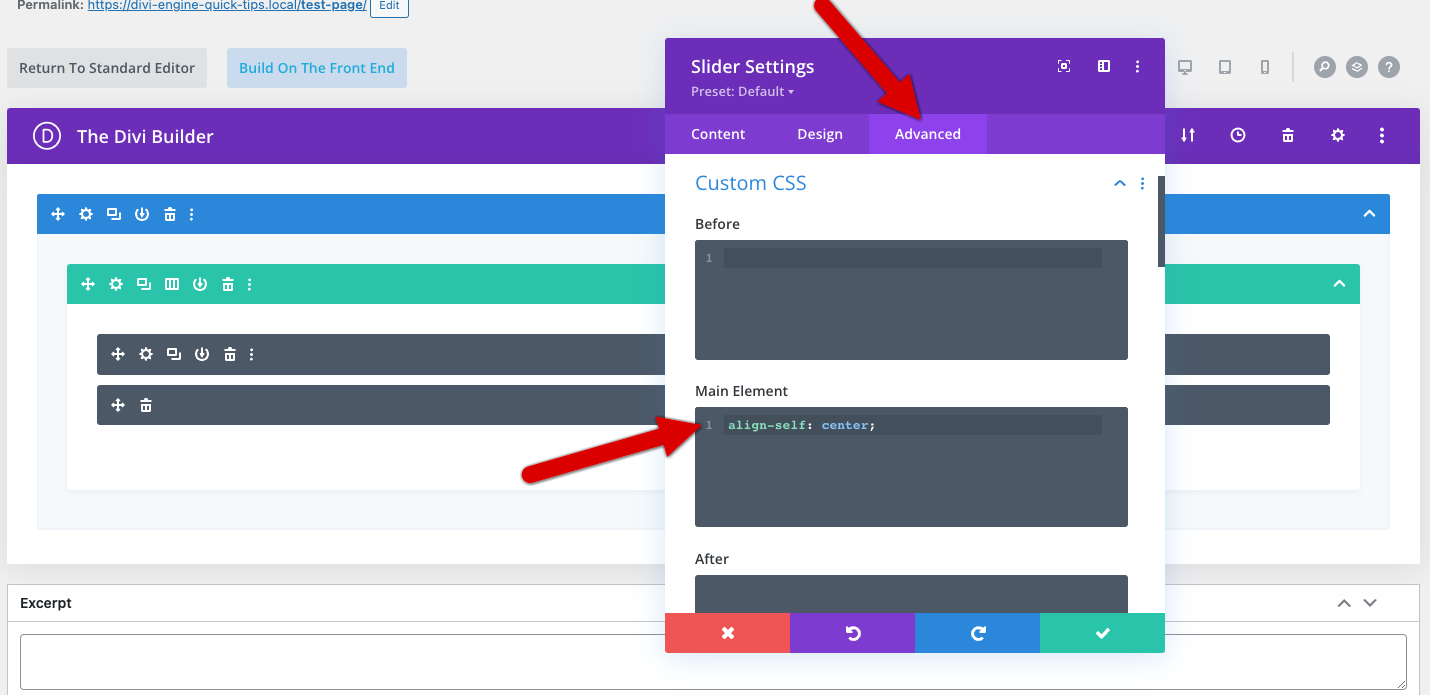The width and height of the screenshot is (1430, 695).
Task: Collapse the Custom CSS section
Action: pyautogui.click(x=1120, y=184)
